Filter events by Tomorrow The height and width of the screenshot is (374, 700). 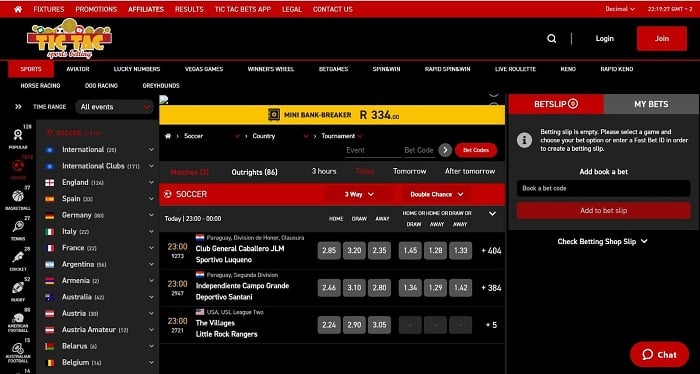click(x=409, y=171)
